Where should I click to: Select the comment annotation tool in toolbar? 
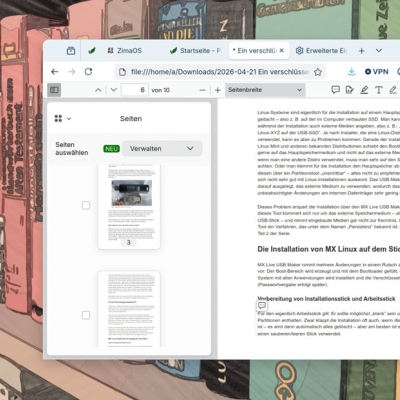coord(335,90)
